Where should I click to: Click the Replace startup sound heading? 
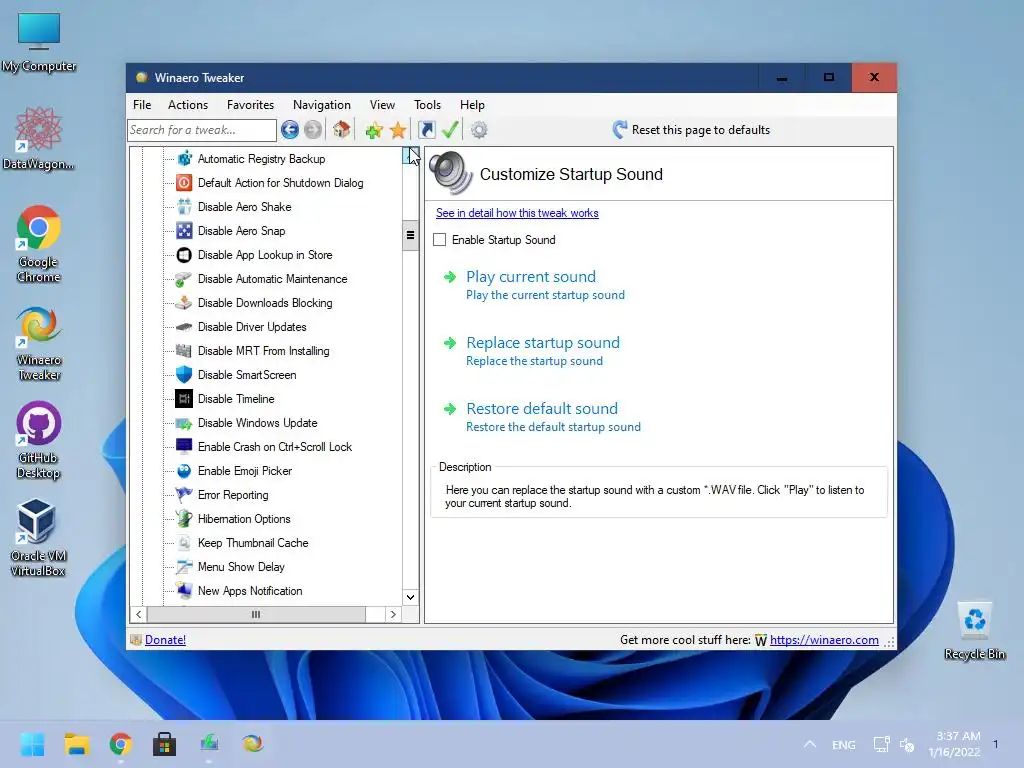tap(543, 343)
